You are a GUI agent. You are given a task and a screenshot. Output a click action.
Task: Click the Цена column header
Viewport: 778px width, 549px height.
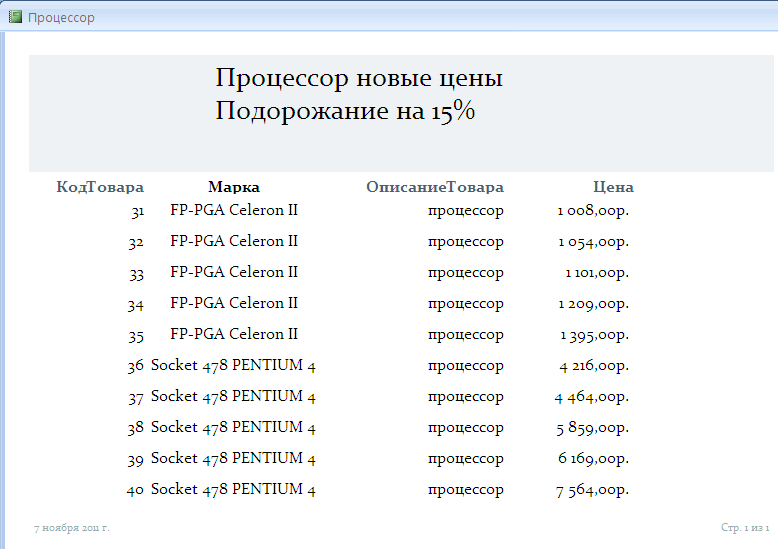[613, 187]
